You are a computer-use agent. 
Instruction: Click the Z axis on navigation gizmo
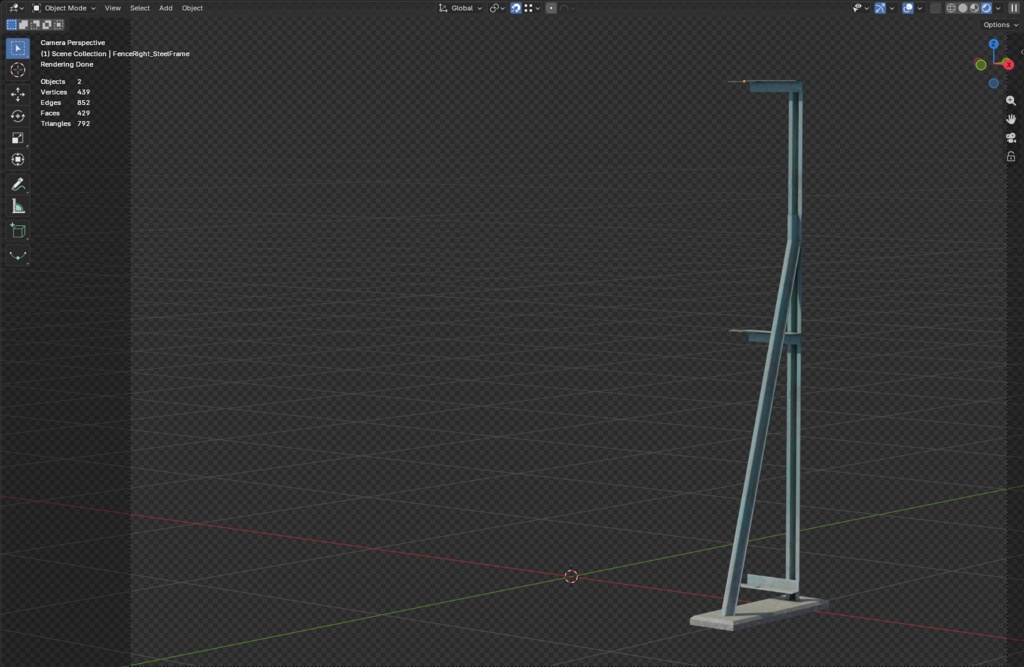[993, 44]
